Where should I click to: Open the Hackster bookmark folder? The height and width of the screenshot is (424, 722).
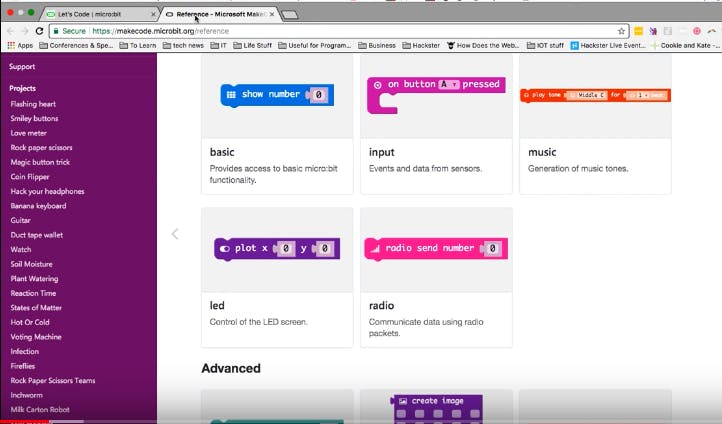[421, 45]
